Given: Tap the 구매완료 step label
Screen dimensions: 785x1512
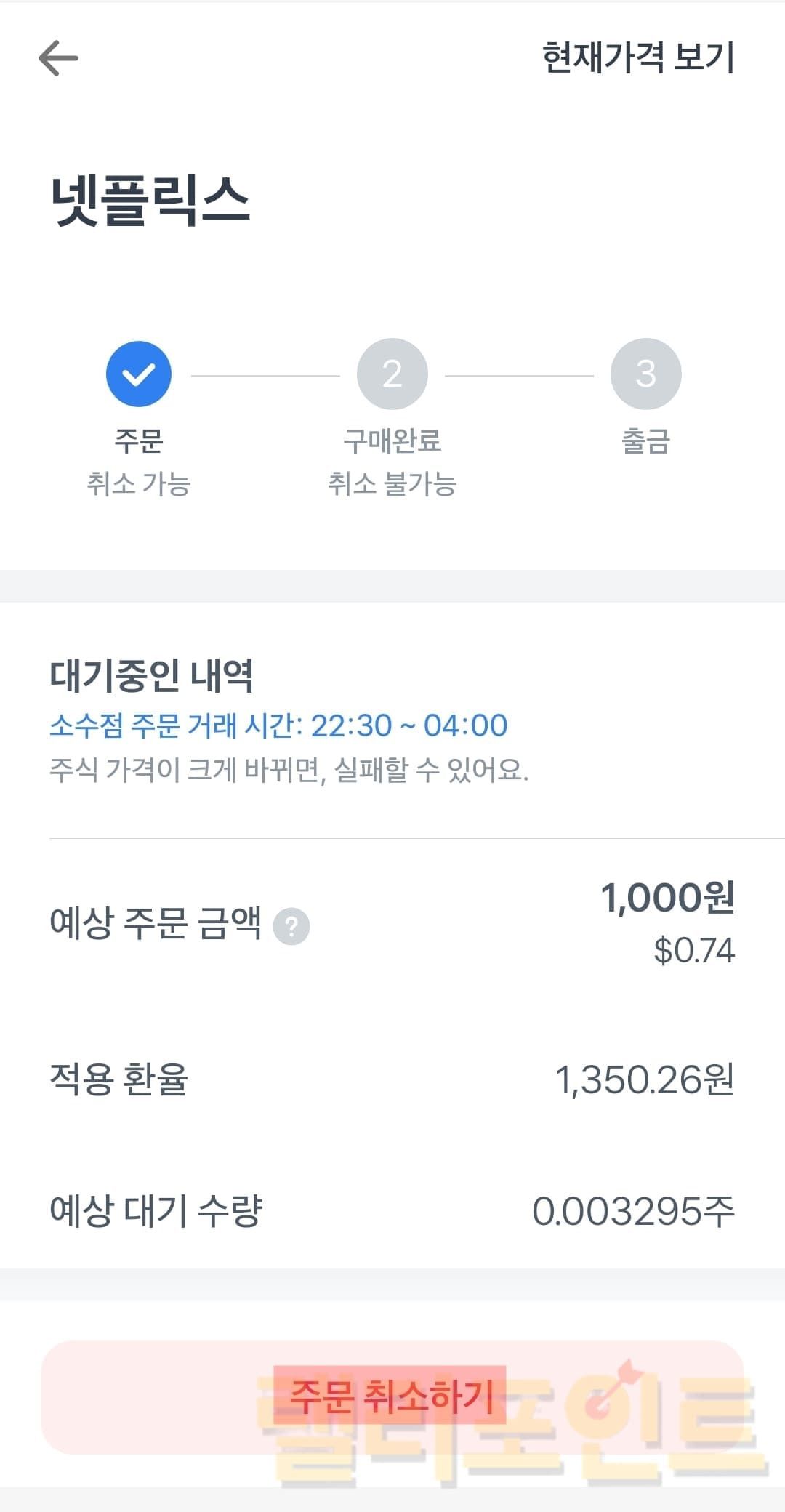Looking at the screenshot, I should pyautogui.click(x=392, y=441).
